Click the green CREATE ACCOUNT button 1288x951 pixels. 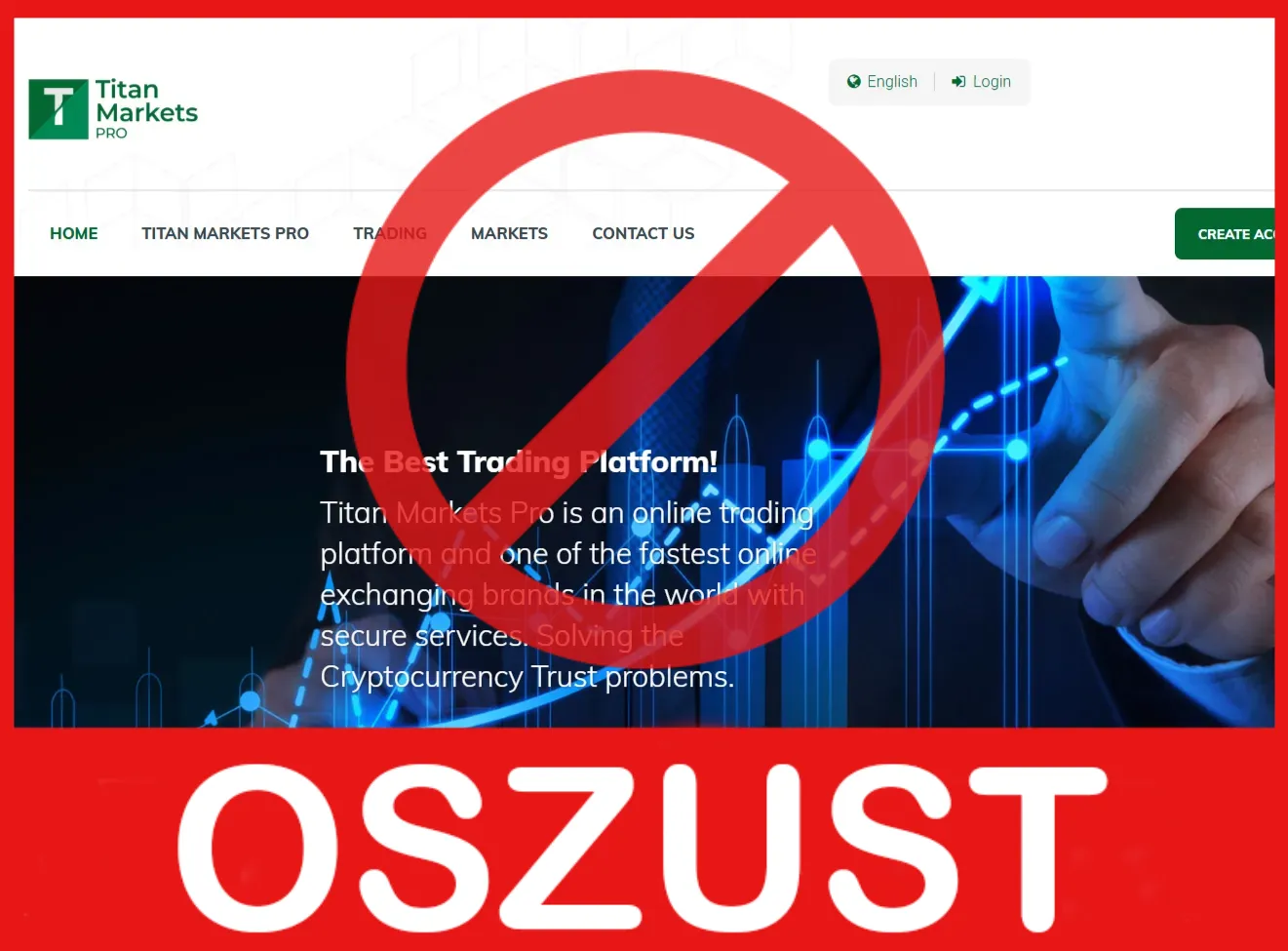1225,234
